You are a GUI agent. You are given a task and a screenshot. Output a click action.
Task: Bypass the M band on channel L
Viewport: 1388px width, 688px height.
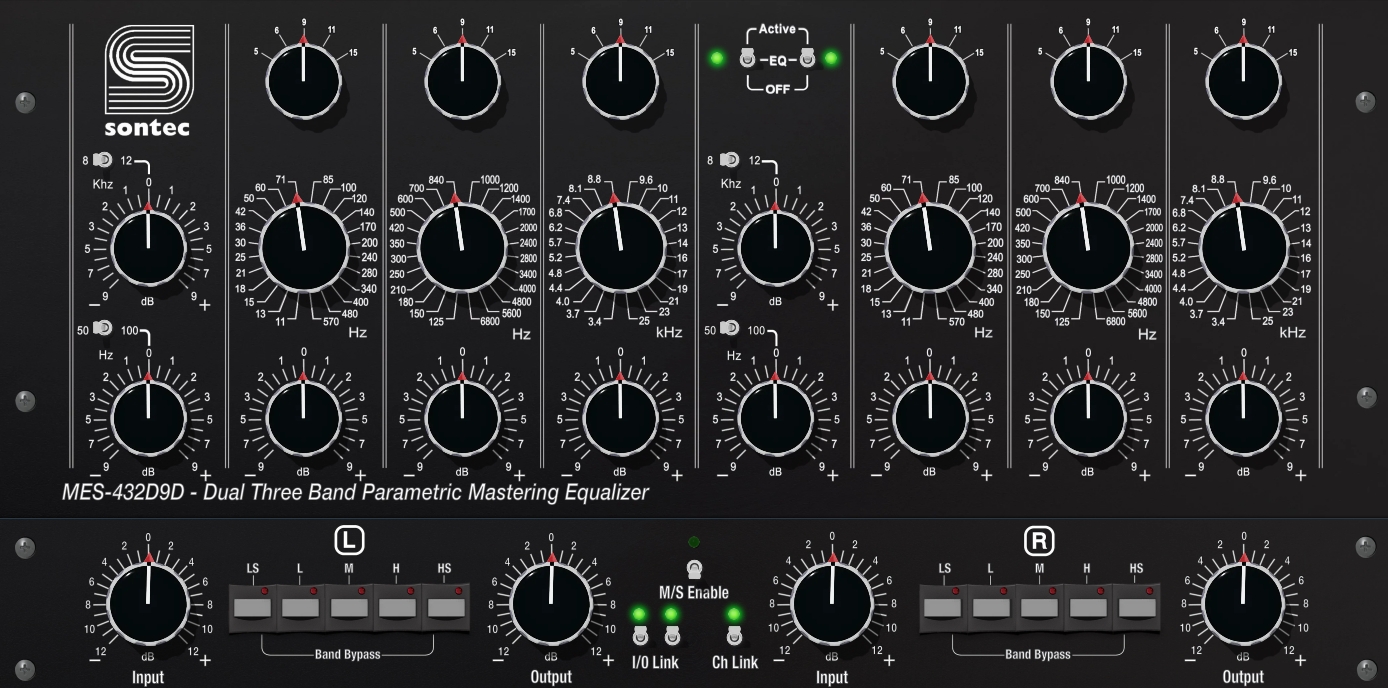pyautogui.click(x=348, y=606)
